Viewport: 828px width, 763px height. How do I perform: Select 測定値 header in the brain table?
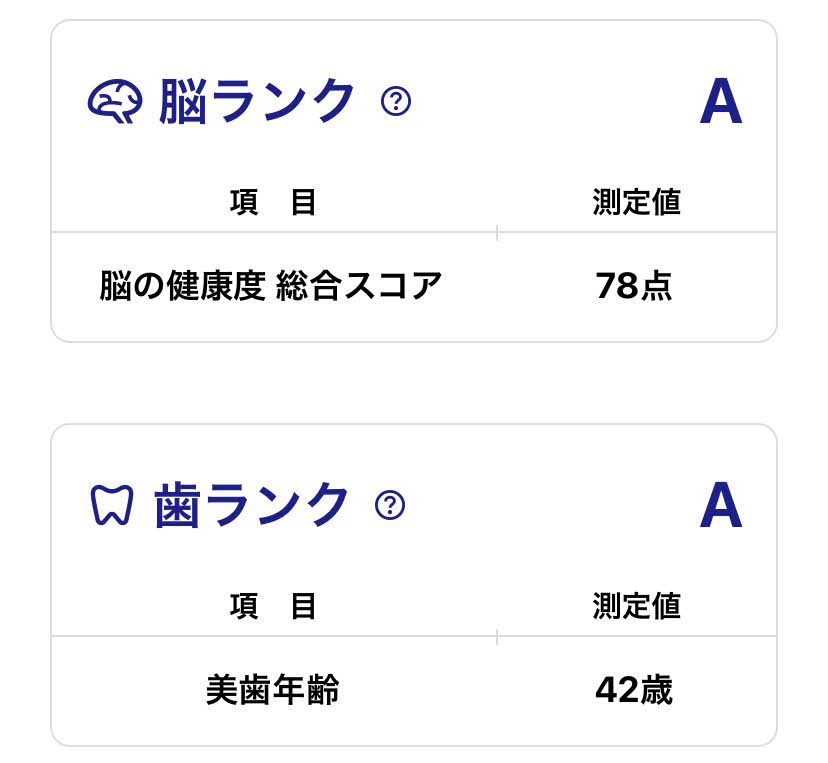(636, 203)
